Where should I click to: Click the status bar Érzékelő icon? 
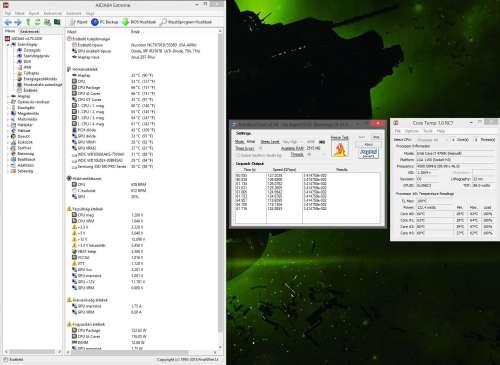(x=6, y=359)
